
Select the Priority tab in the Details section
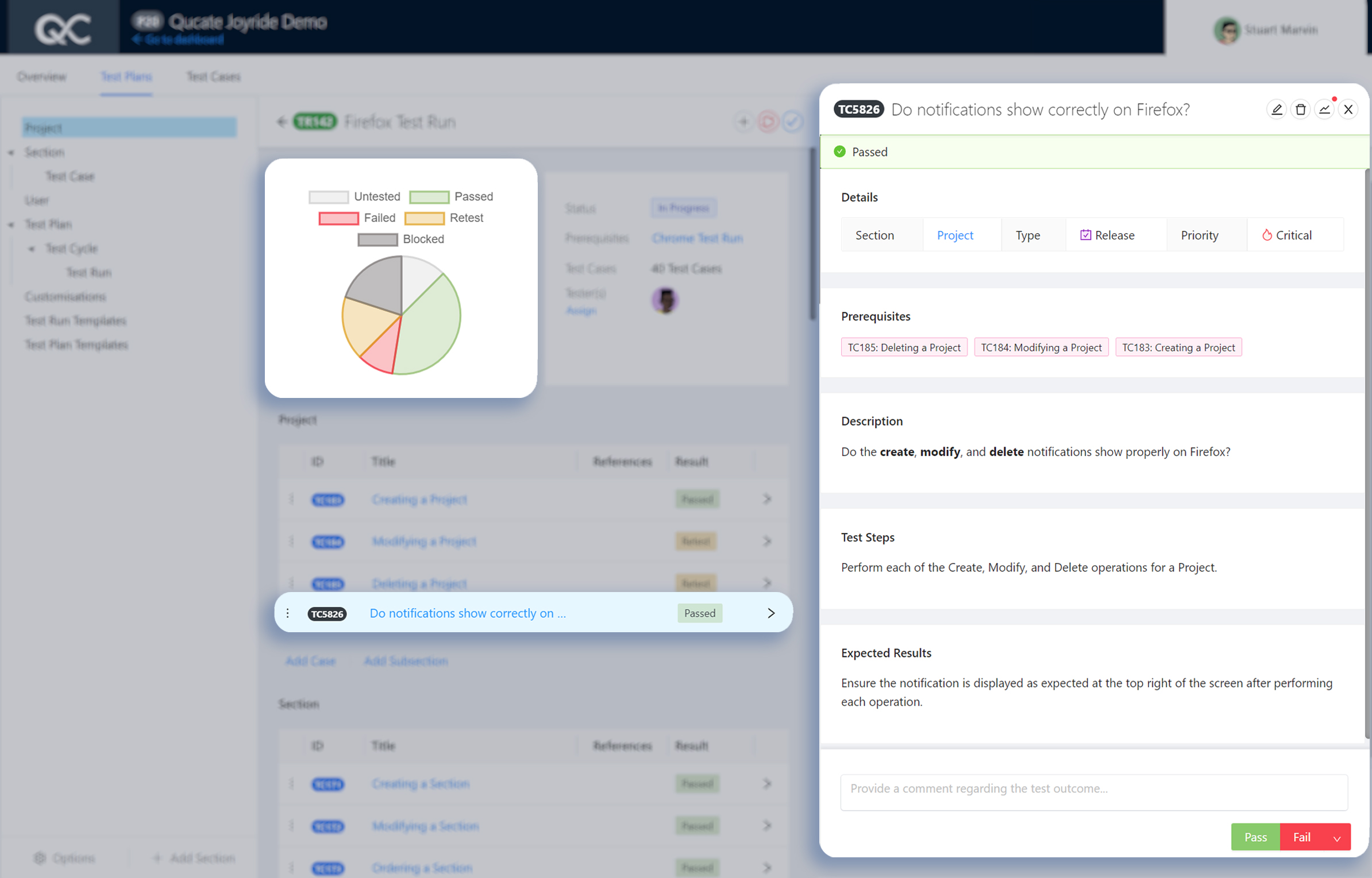(x=1200, y=234)
